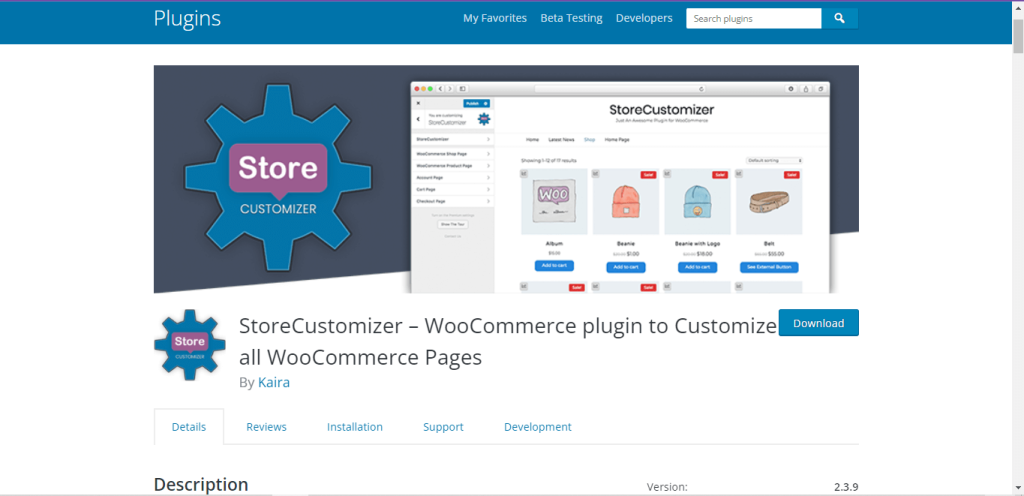Image resolution: width=1024 pixels, height=496 pixels.
Task: Click the page vertical scrollbar thumb
Action: pos(1018,36)
